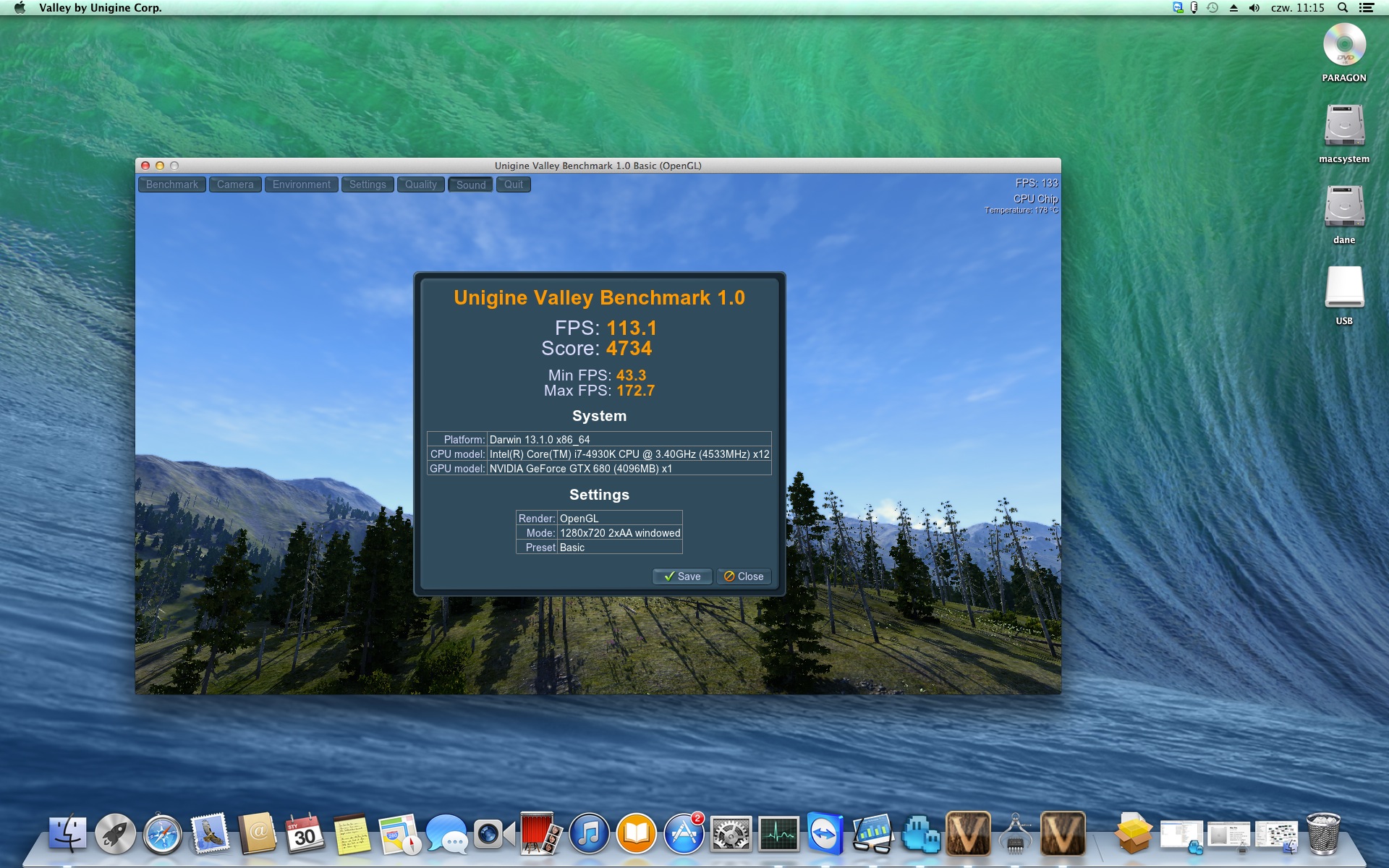Viewport: 1389px width, 868px height.
Task: Open FaceTime from the Dock
Action: (x=494, y=834)
